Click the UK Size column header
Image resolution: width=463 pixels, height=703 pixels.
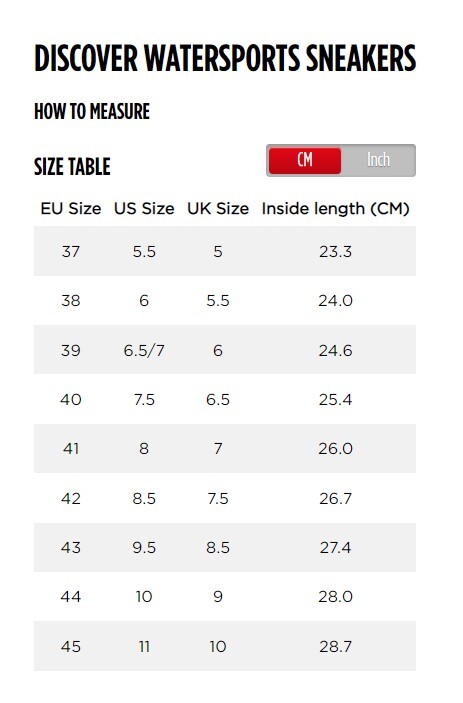coord(218,208)
